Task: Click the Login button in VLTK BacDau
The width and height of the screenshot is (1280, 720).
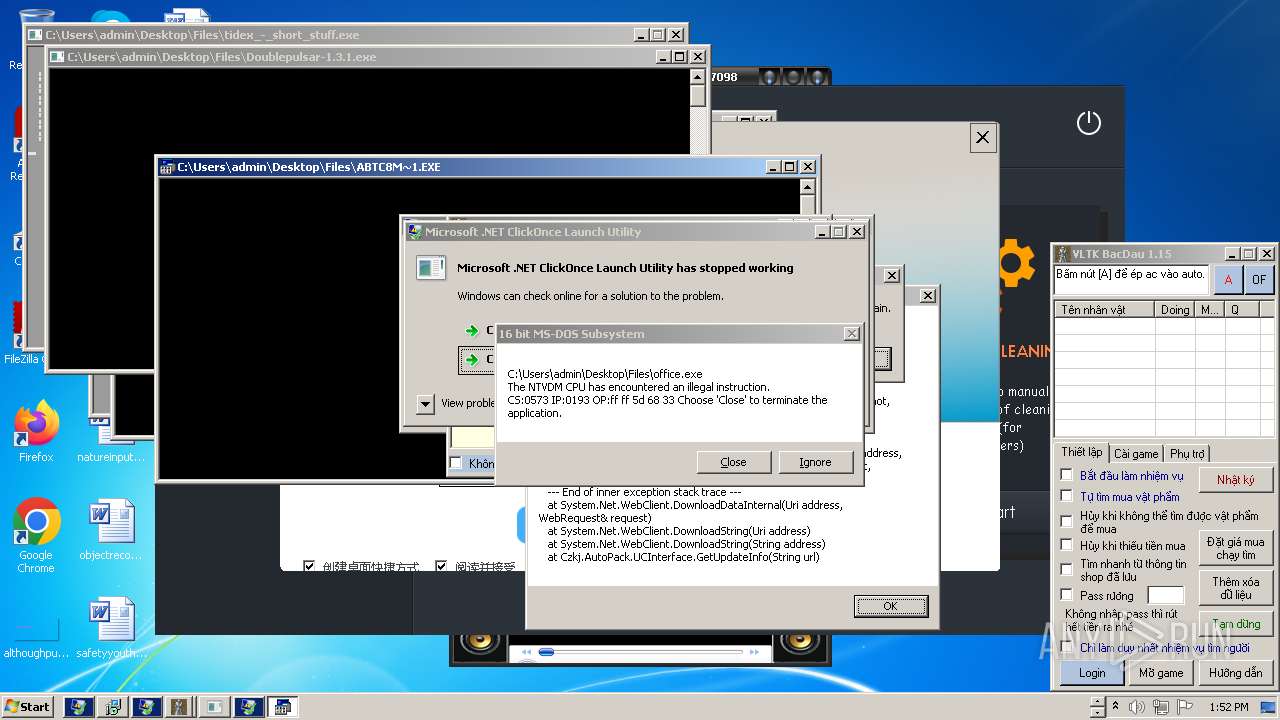Action: [1092, 673]
